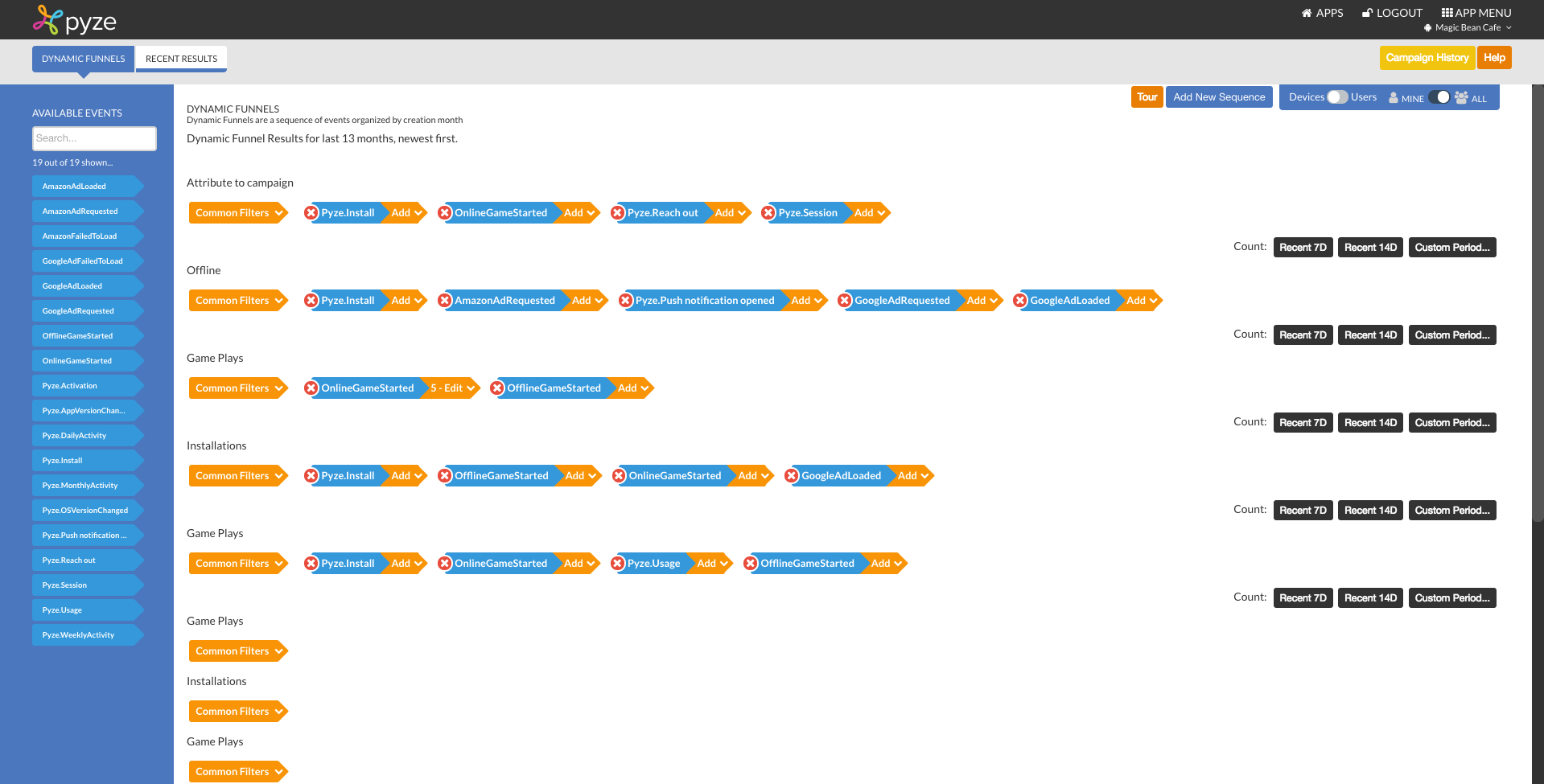Toggle MINE/ALL switch
This screenshot has width=1544, height=784.
(x=1439, y=97)
